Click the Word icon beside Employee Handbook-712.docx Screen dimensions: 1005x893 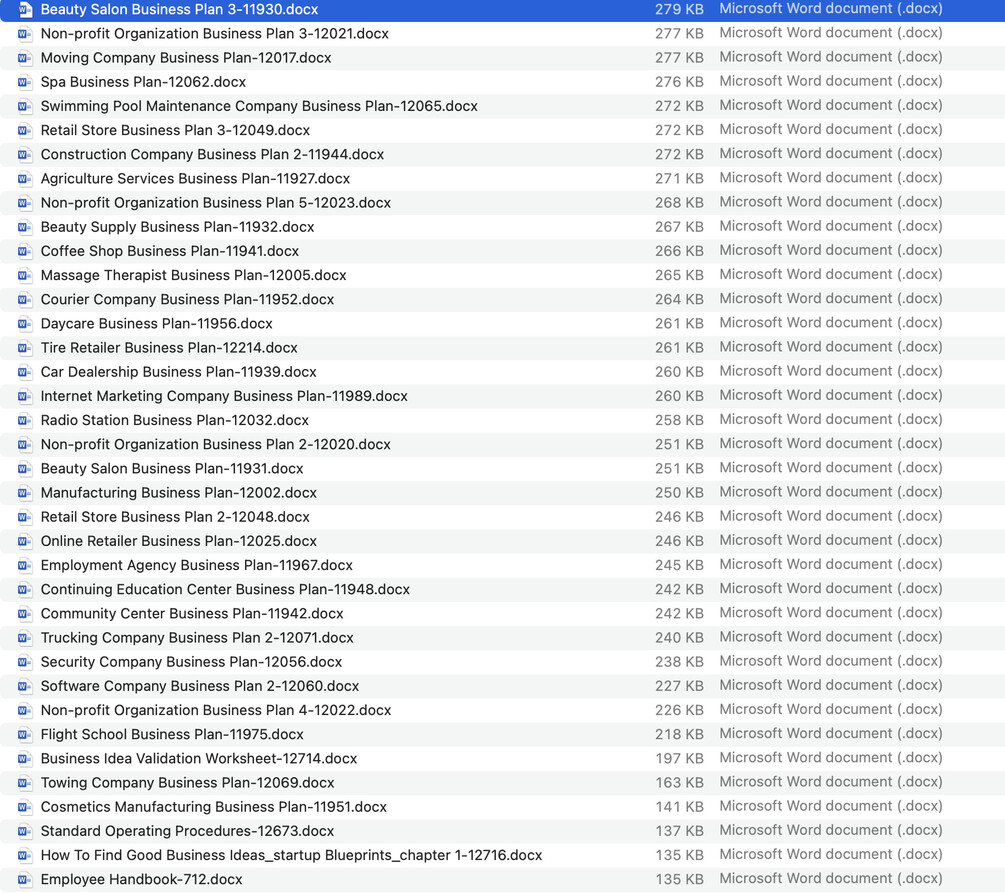(x=25, y=880)
